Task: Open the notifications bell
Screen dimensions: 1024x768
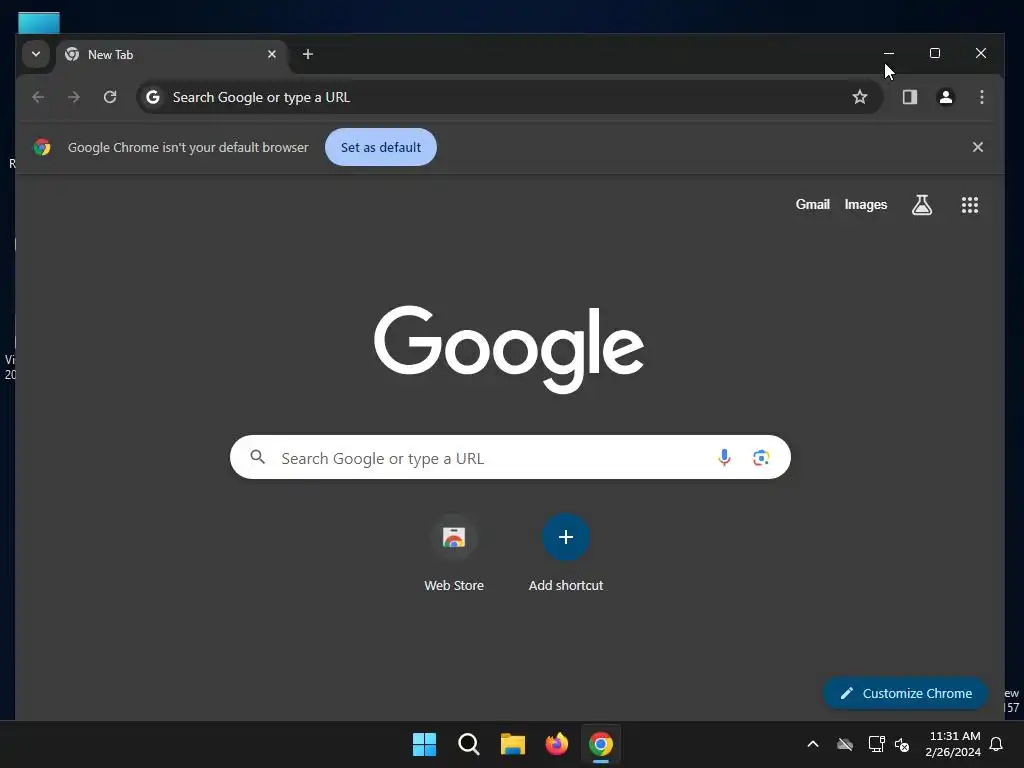Action: point(997,744)
